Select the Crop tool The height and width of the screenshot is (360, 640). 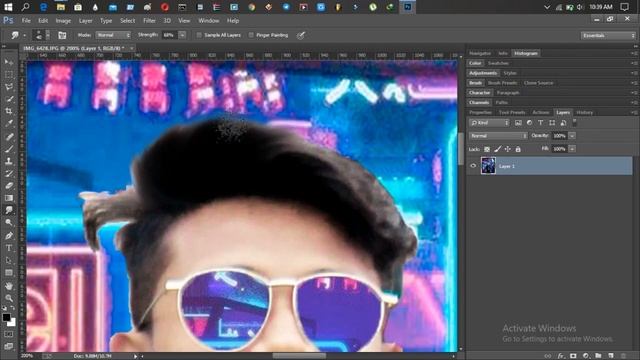pos(9,111)
